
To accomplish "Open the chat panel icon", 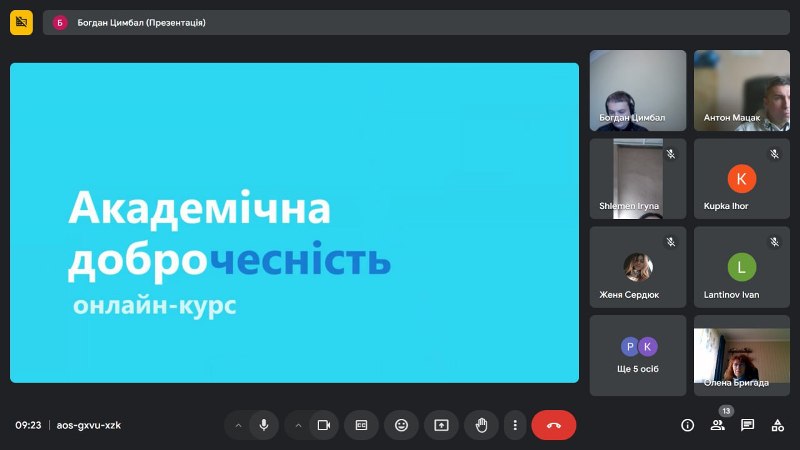I will click(747, 425).
